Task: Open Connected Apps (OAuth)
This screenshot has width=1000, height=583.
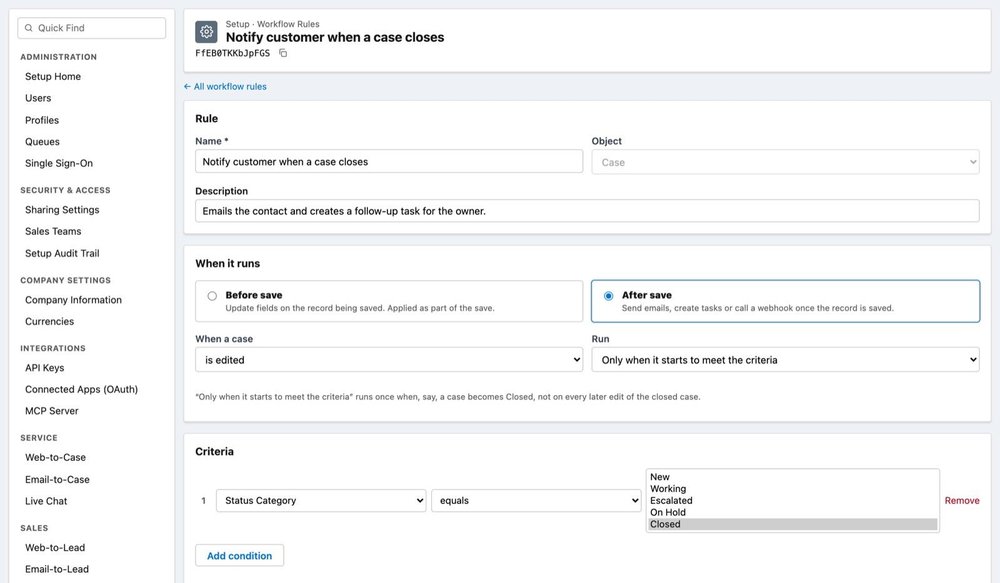Action: coord(81,390)
